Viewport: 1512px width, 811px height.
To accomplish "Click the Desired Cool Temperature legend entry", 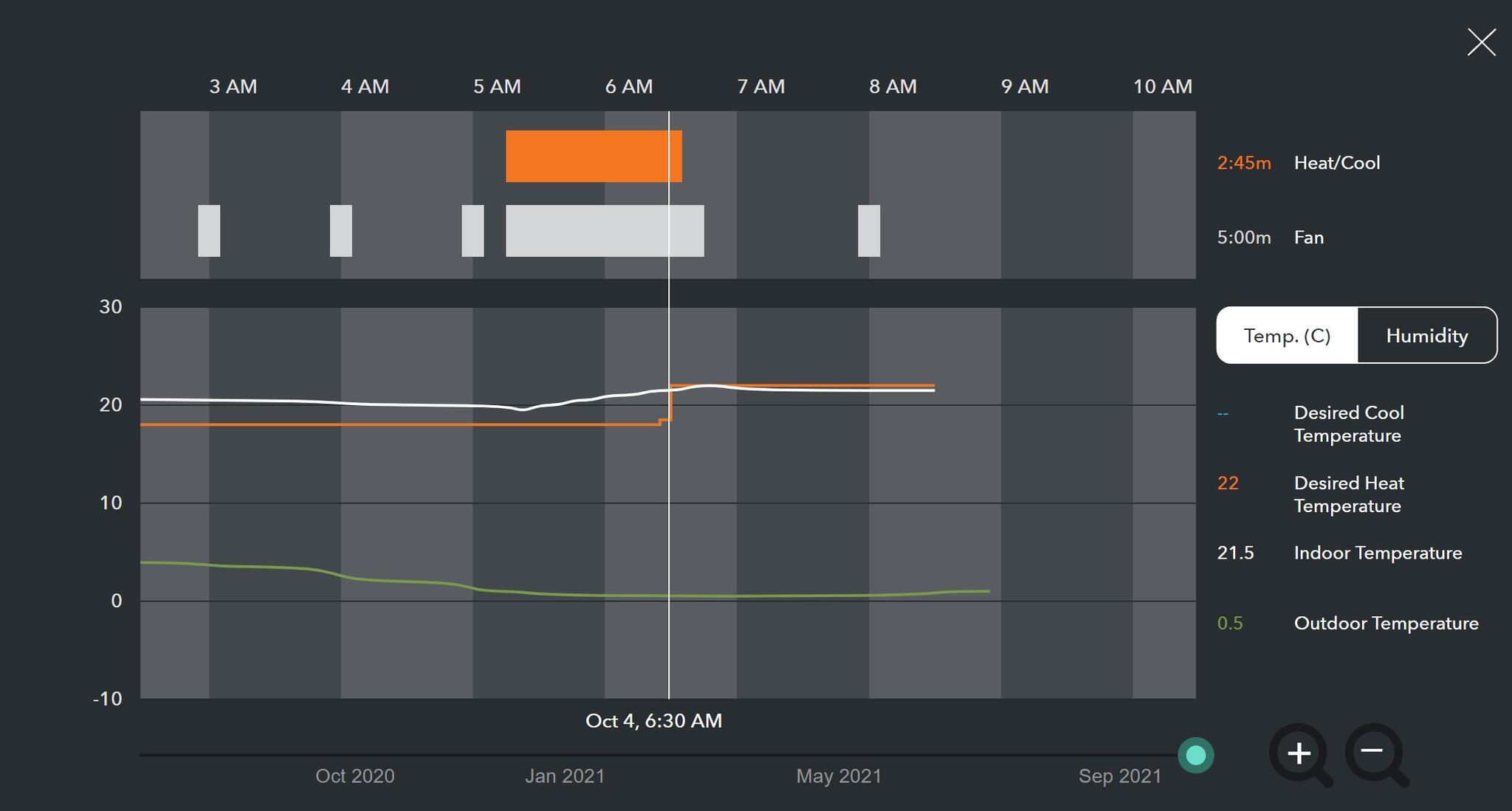I will pyautogui.click(x=1349, y=424).
